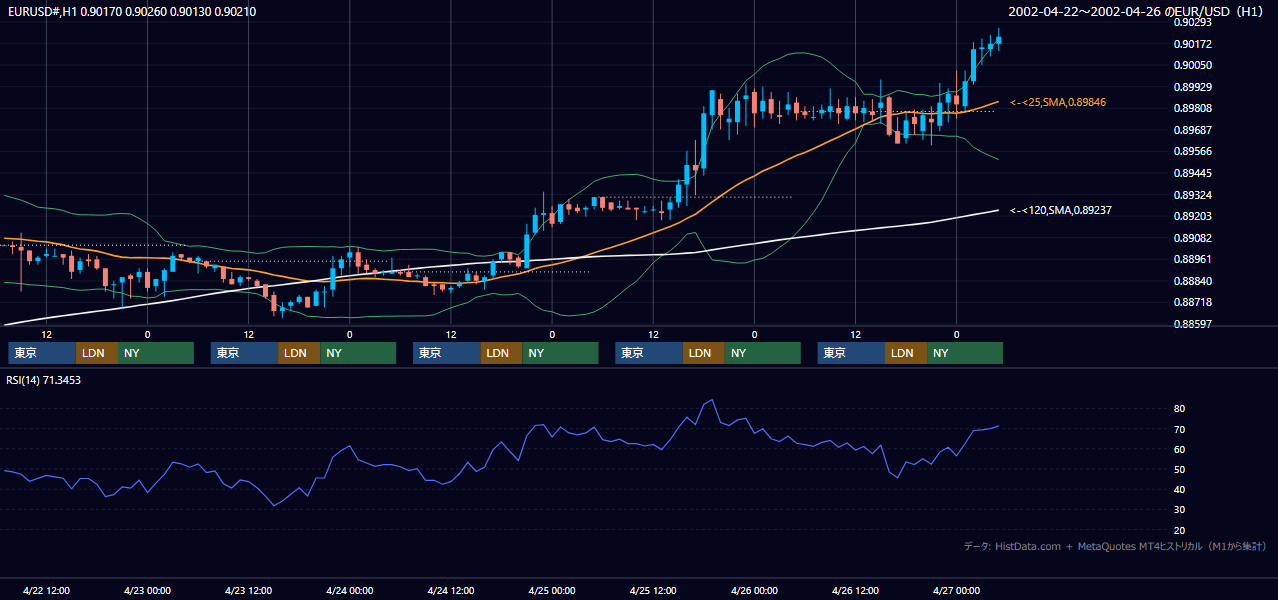Click the 4/27 00:00 time axis label
Screen dimensions: 1278x600
pyautogui.click(x=956, y=590)
